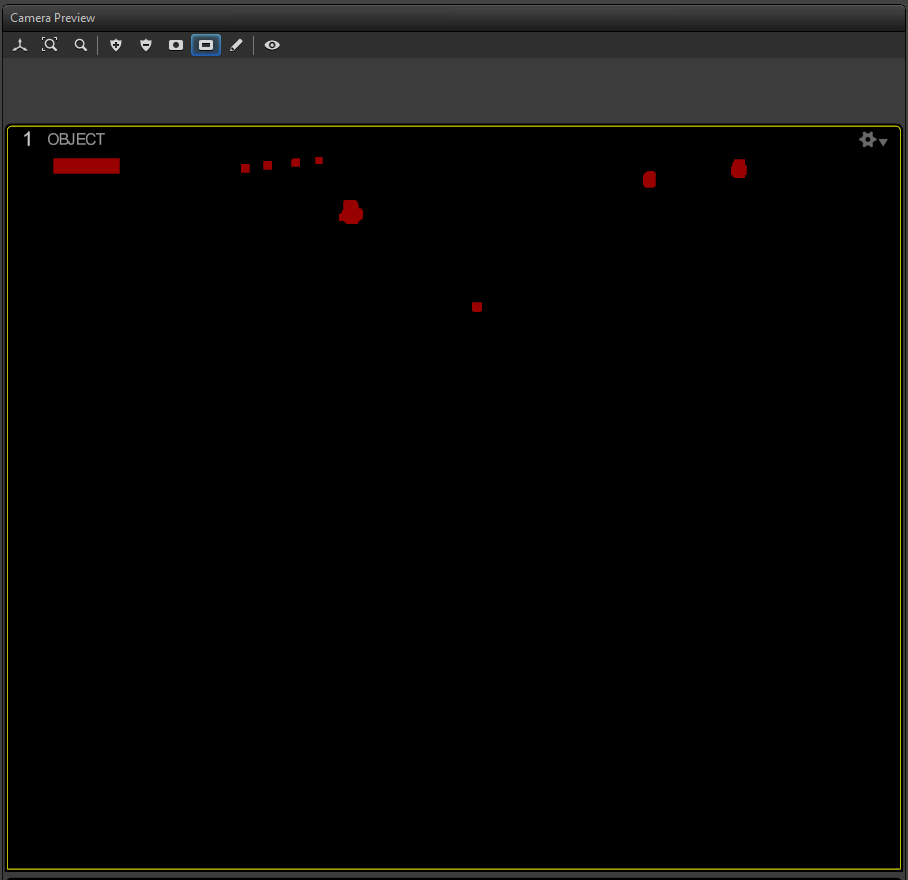Click the Camera Preview panel title
Image resolution: width=908 pixels, height=880 pixels.
(53, 18)
